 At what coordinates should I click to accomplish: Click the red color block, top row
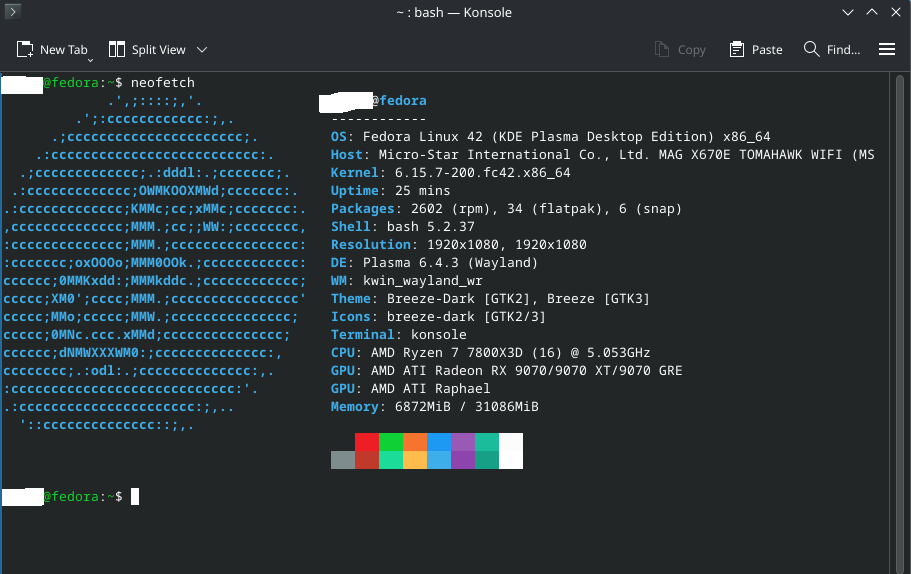[x=367, y=442]
